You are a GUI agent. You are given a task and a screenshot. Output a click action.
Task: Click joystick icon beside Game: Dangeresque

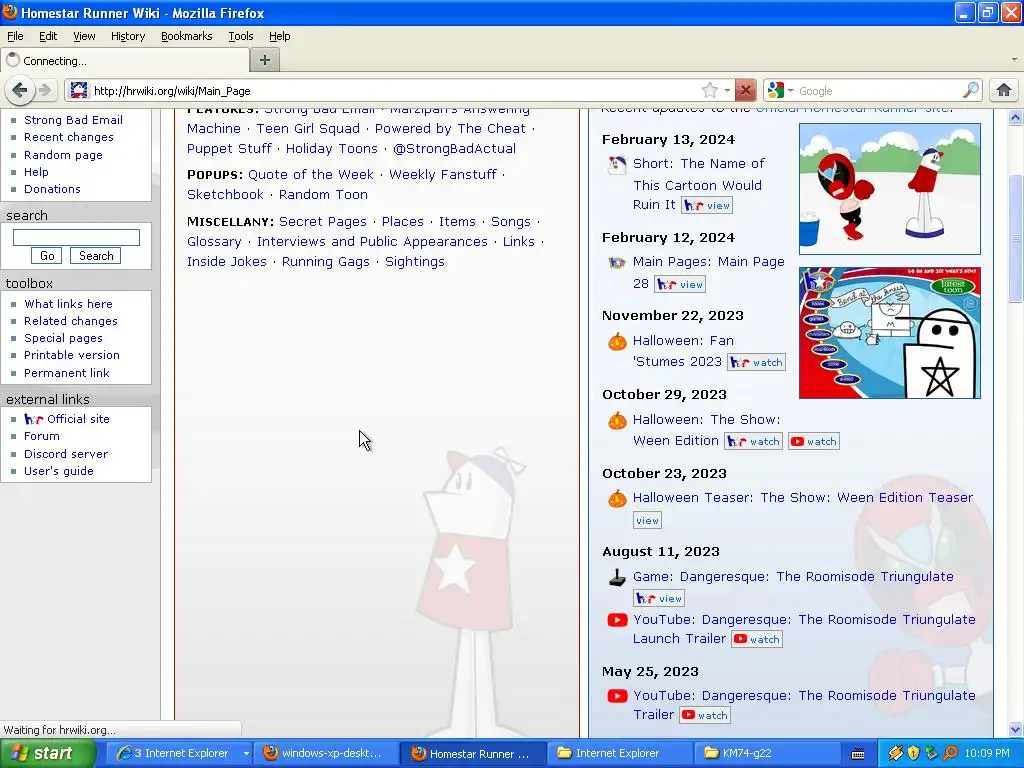pyautogui.click(x=617, y=578)
